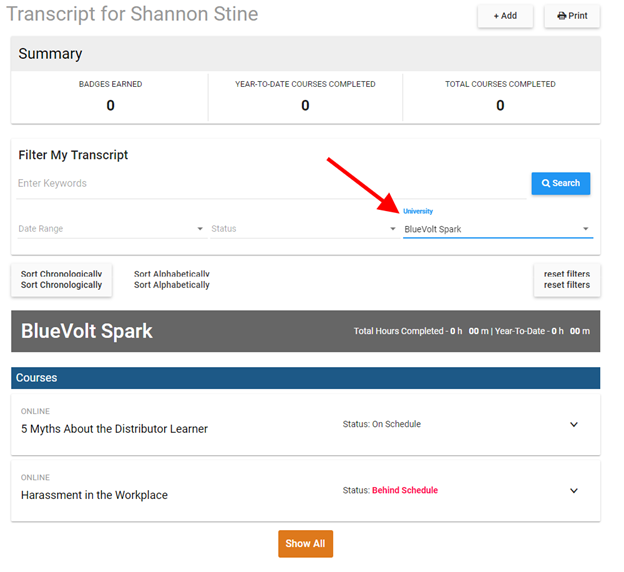Image resolution: width=624 pixels, height=572 pixels.
Task: Click the magnifier icon in Search button
Action: pos(546,183)
